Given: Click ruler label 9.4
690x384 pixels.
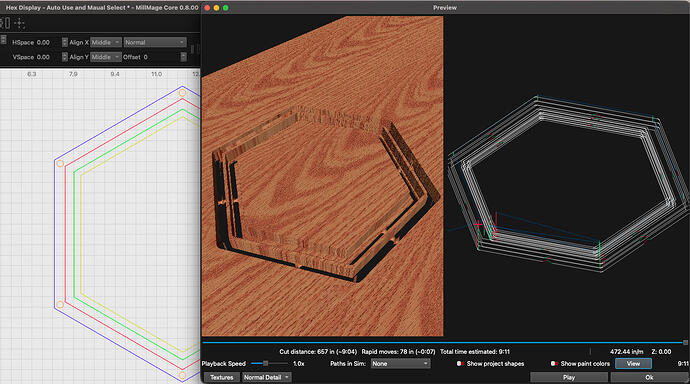Looking at the screenshot, I should [x=115, y=74].
